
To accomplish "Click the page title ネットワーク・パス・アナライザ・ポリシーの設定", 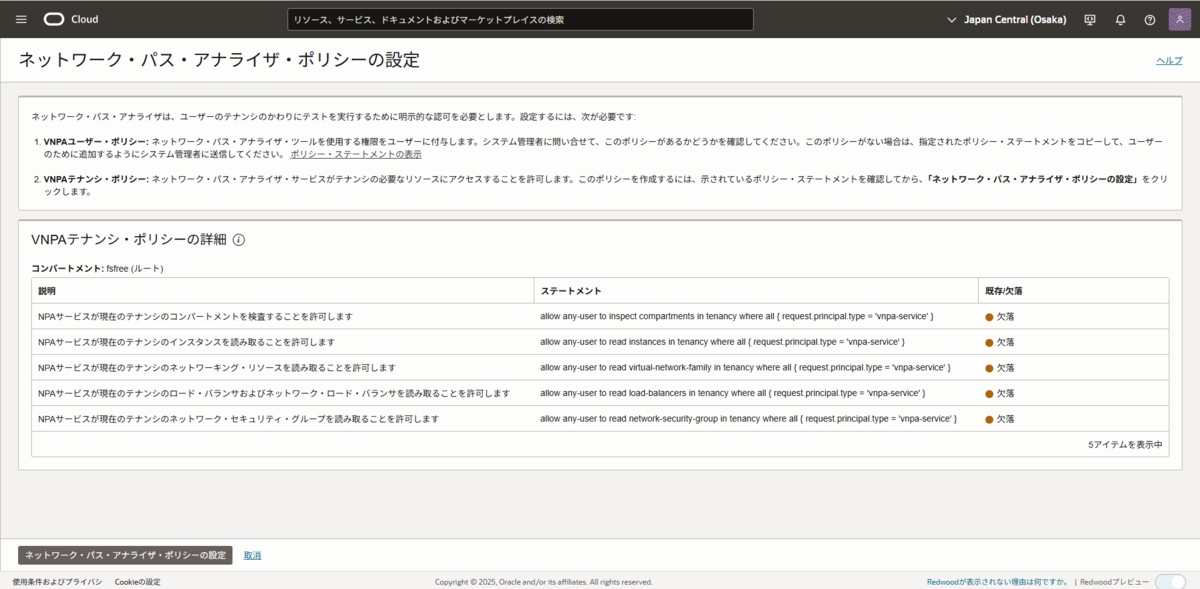I will tap(219, 60).
